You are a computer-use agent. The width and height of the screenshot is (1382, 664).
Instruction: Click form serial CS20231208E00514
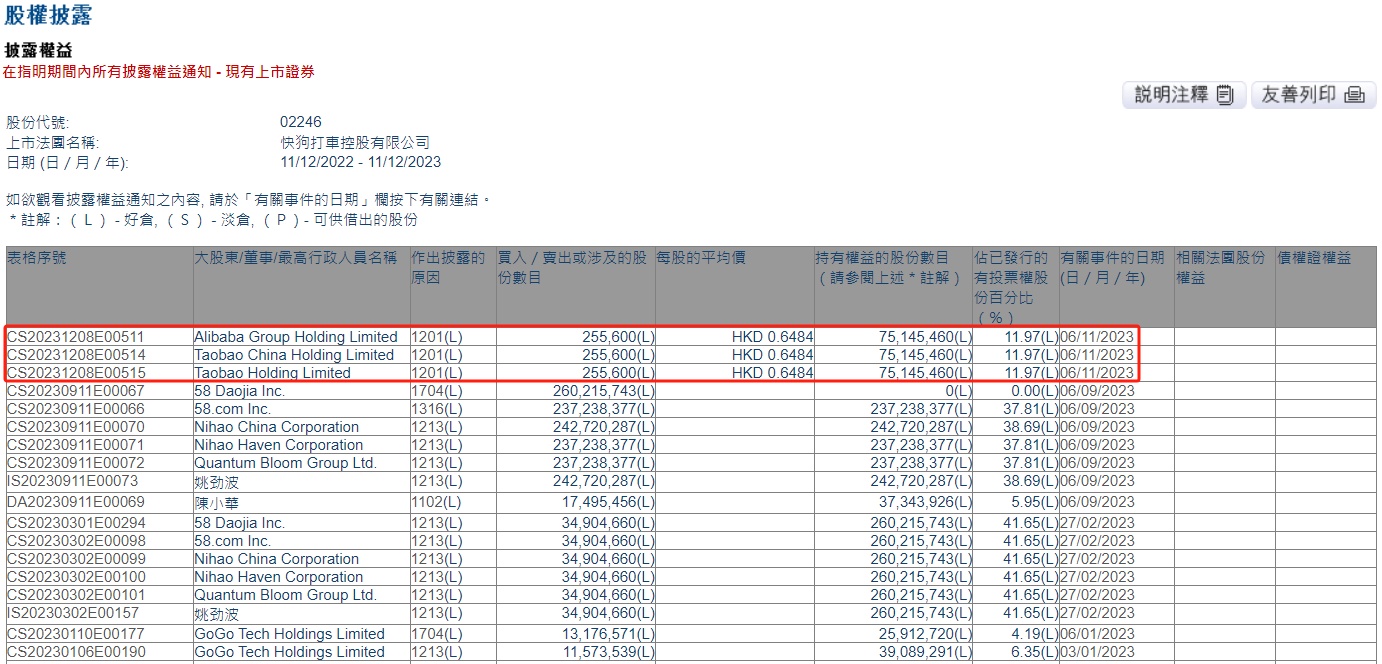pos(76,355)
